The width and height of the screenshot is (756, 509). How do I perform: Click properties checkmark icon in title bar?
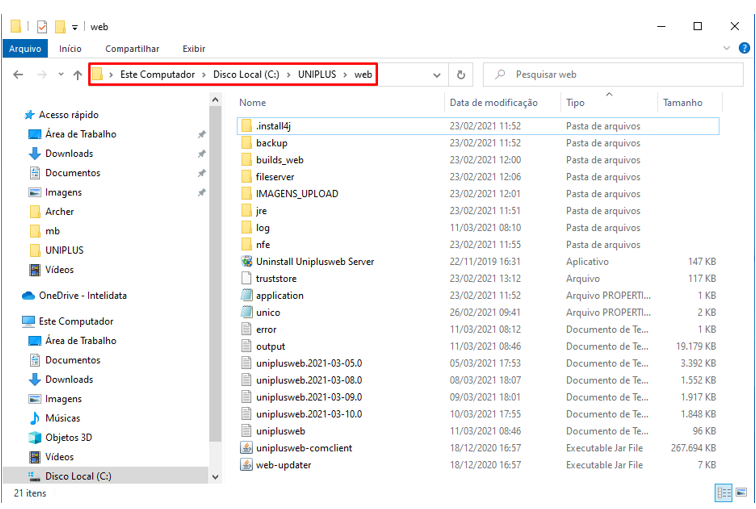[42, 27]
